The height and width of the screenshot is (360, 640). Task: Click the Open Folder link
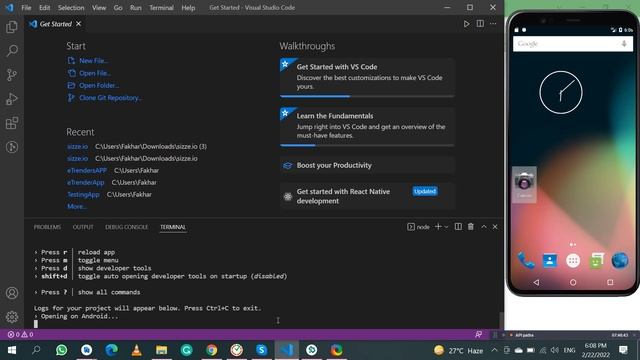pyautogui.click(x=99, y=85)
